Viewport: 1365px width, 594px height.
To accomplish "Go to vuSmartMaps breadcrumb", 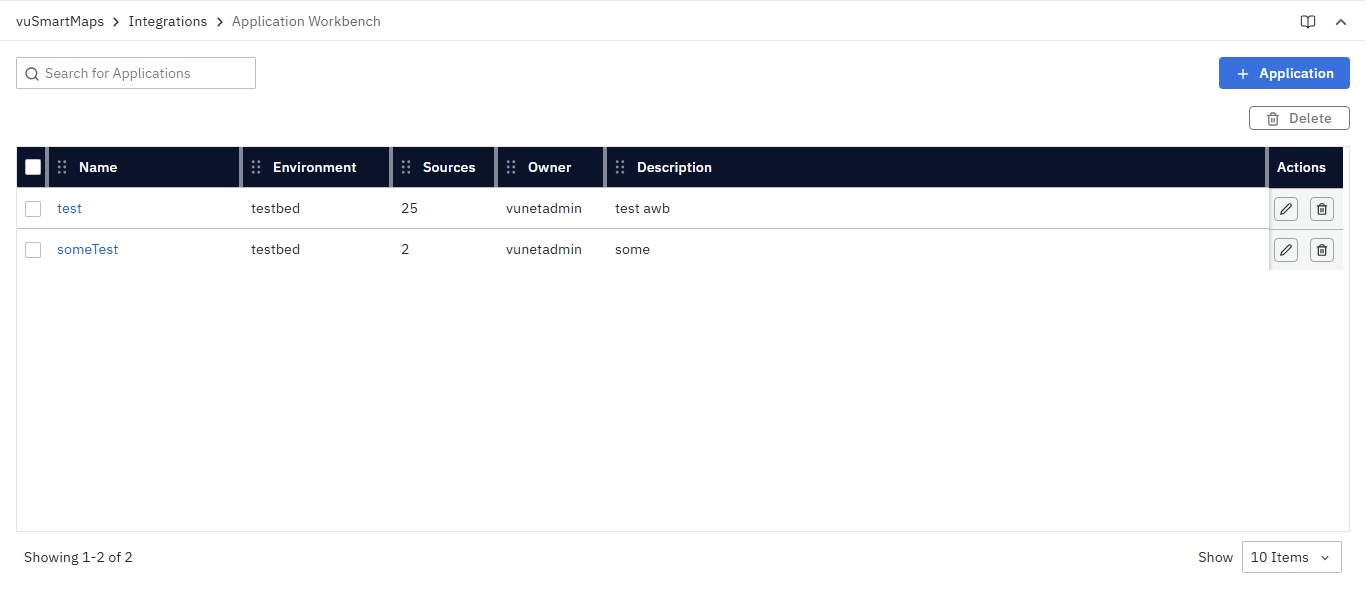I will pyautogui.click(x=60, y=21).
